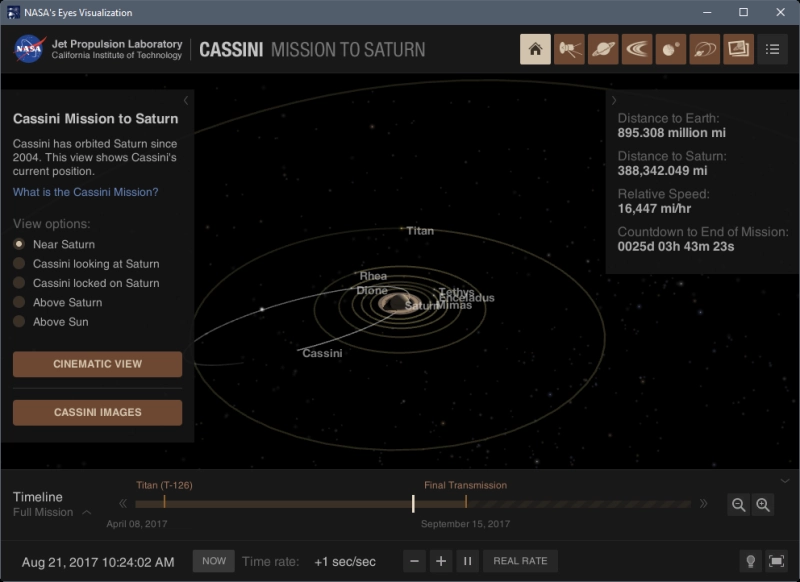Open the What is the Cassini Mission link
Screen dimensions: 800x582
pos(85,192)
